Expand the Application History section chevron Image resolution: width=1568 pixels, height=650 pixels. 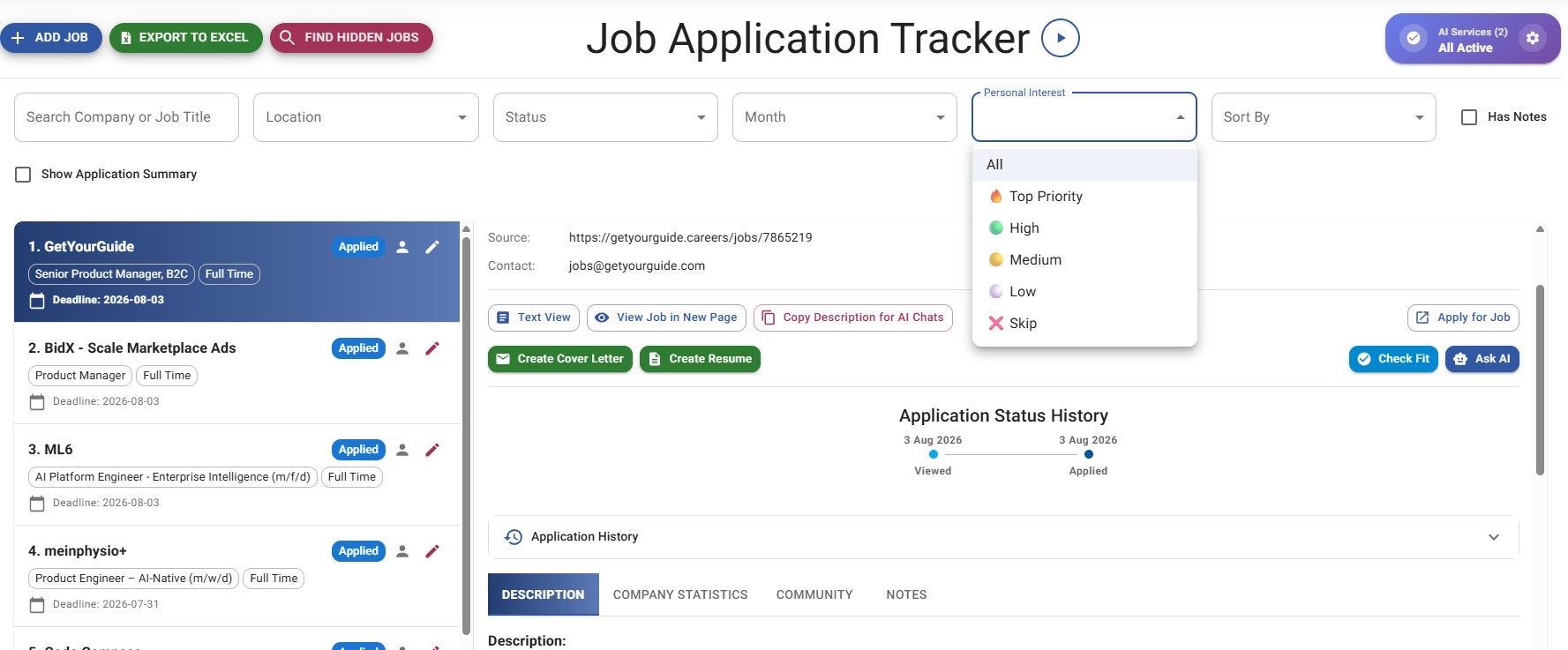point(1494,537)
